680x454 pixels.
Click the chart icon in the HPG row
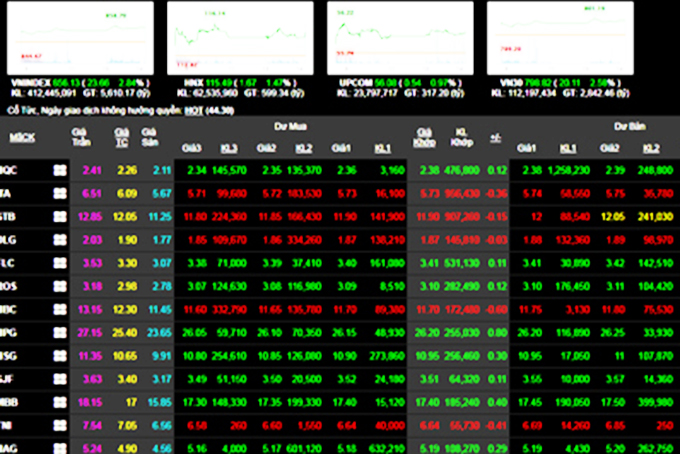[59, 332]
